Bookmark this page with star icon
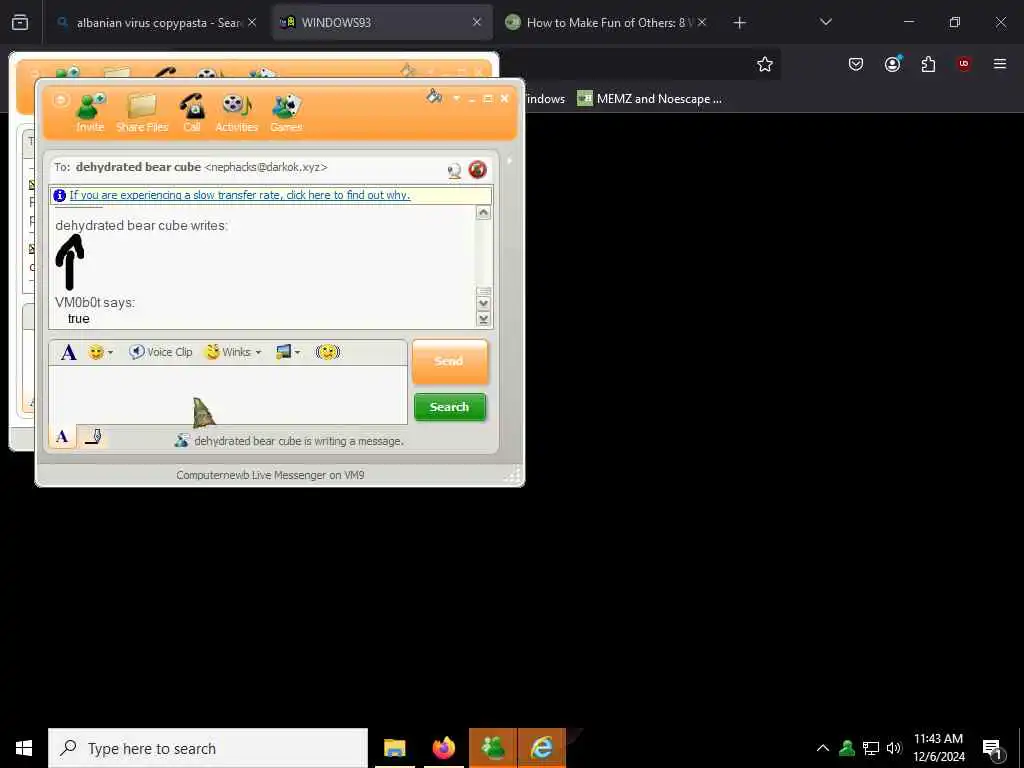 765,64
